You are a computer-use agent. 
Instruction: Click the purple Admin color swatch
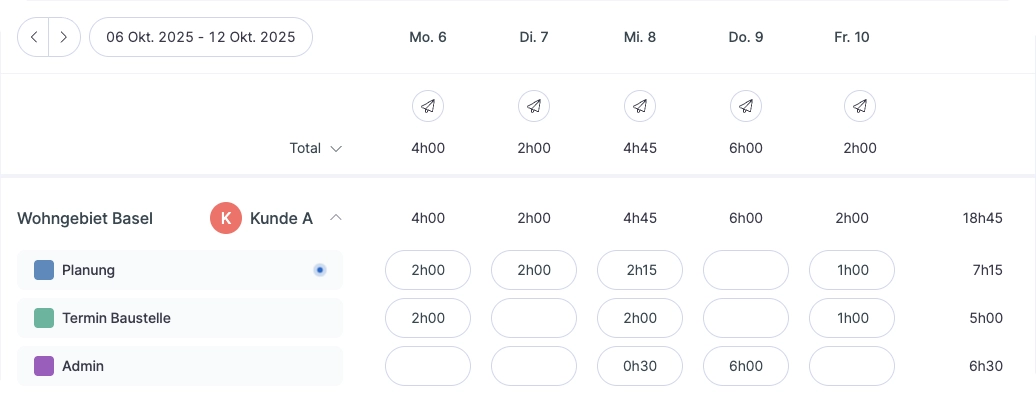pyautogui.click(x=43, y=366)
